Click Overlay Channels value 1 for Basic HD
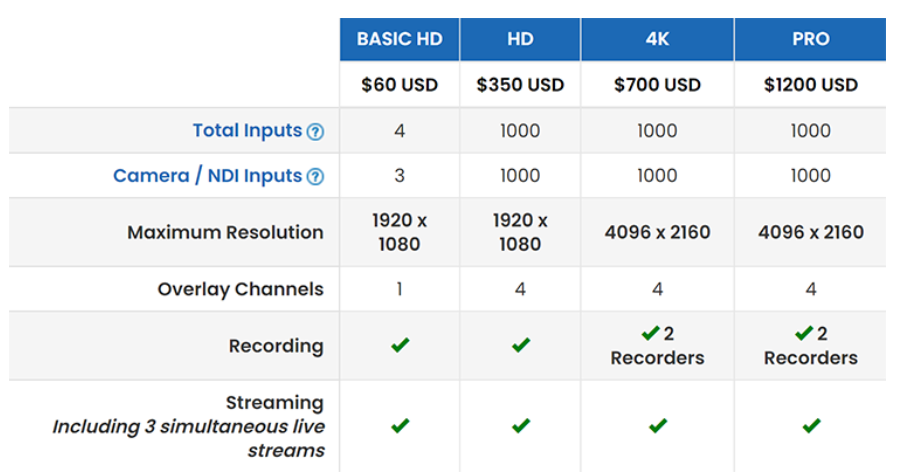This screenshot has height=476, width=915. point(400,289)
